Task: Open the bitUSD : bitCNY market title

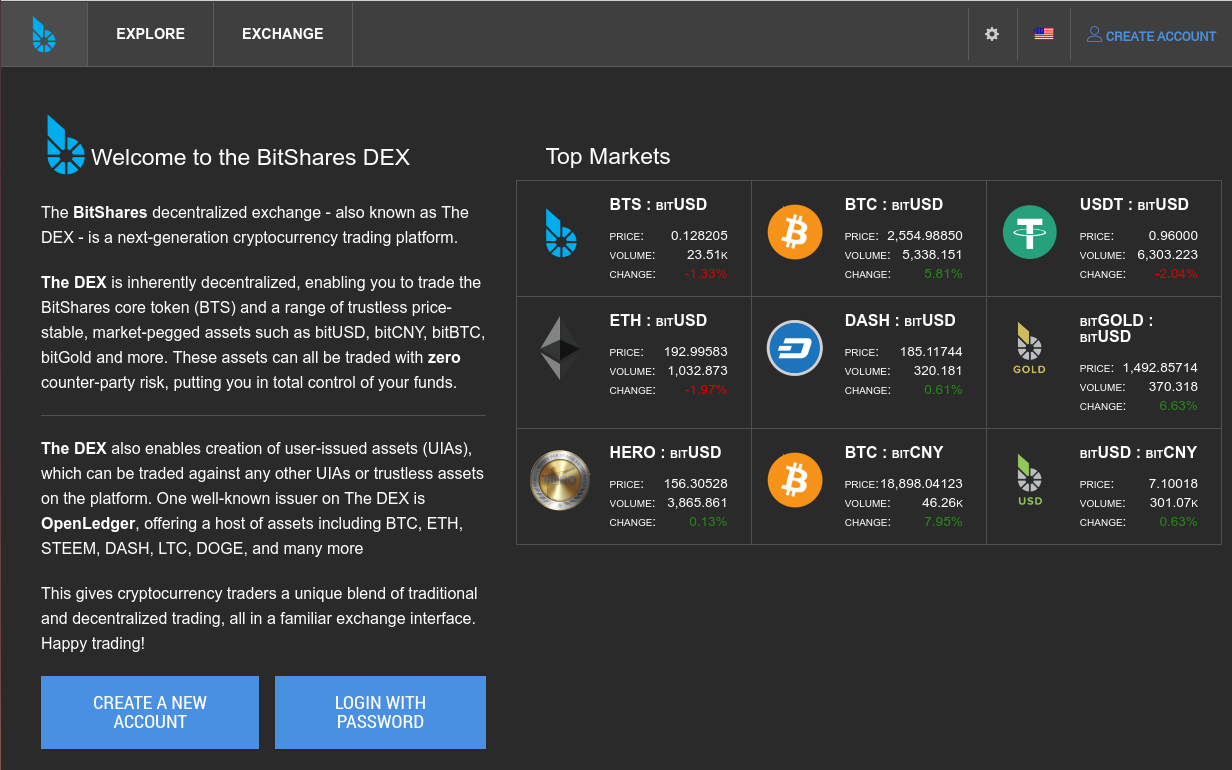Action: [1138, 453]
